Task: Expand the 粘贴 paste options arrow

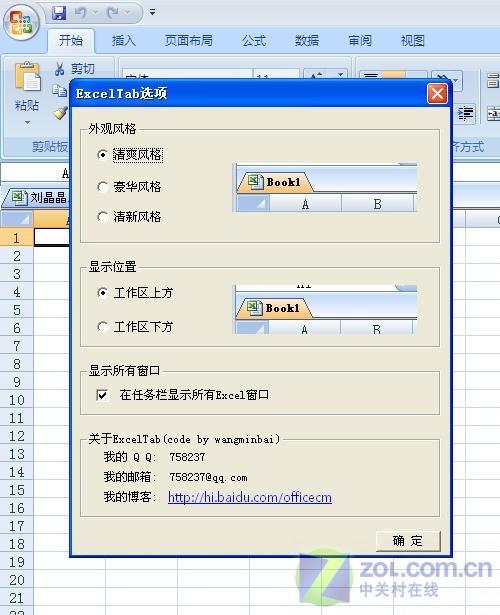Action: (27, 122)
